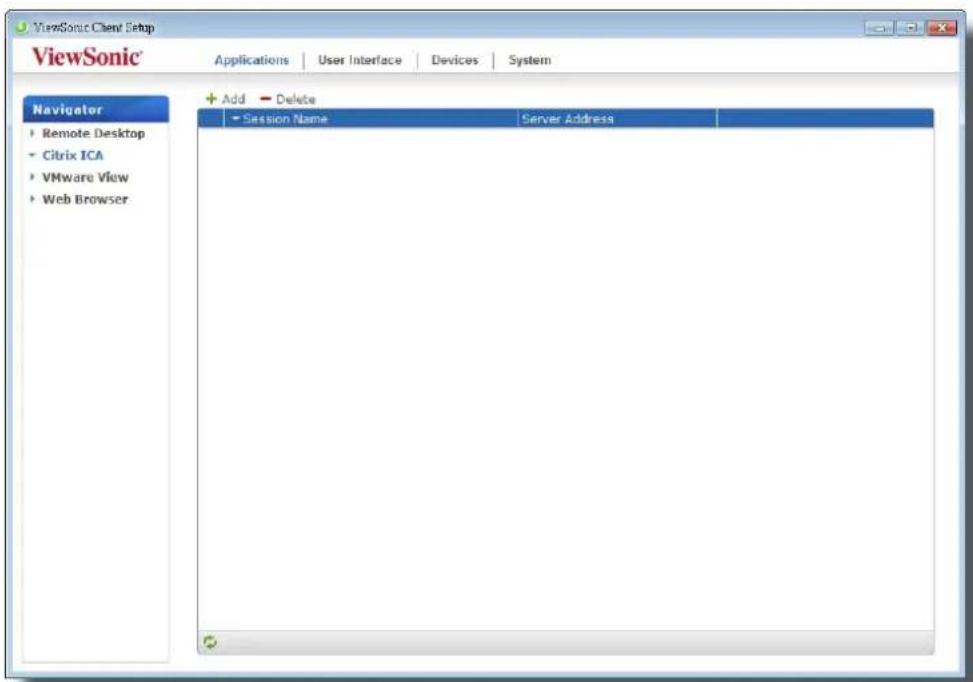This screenshot has width=973, height=682.
Task: Maximize the ViewSonic Client Setup window
Action: (911, 28)
